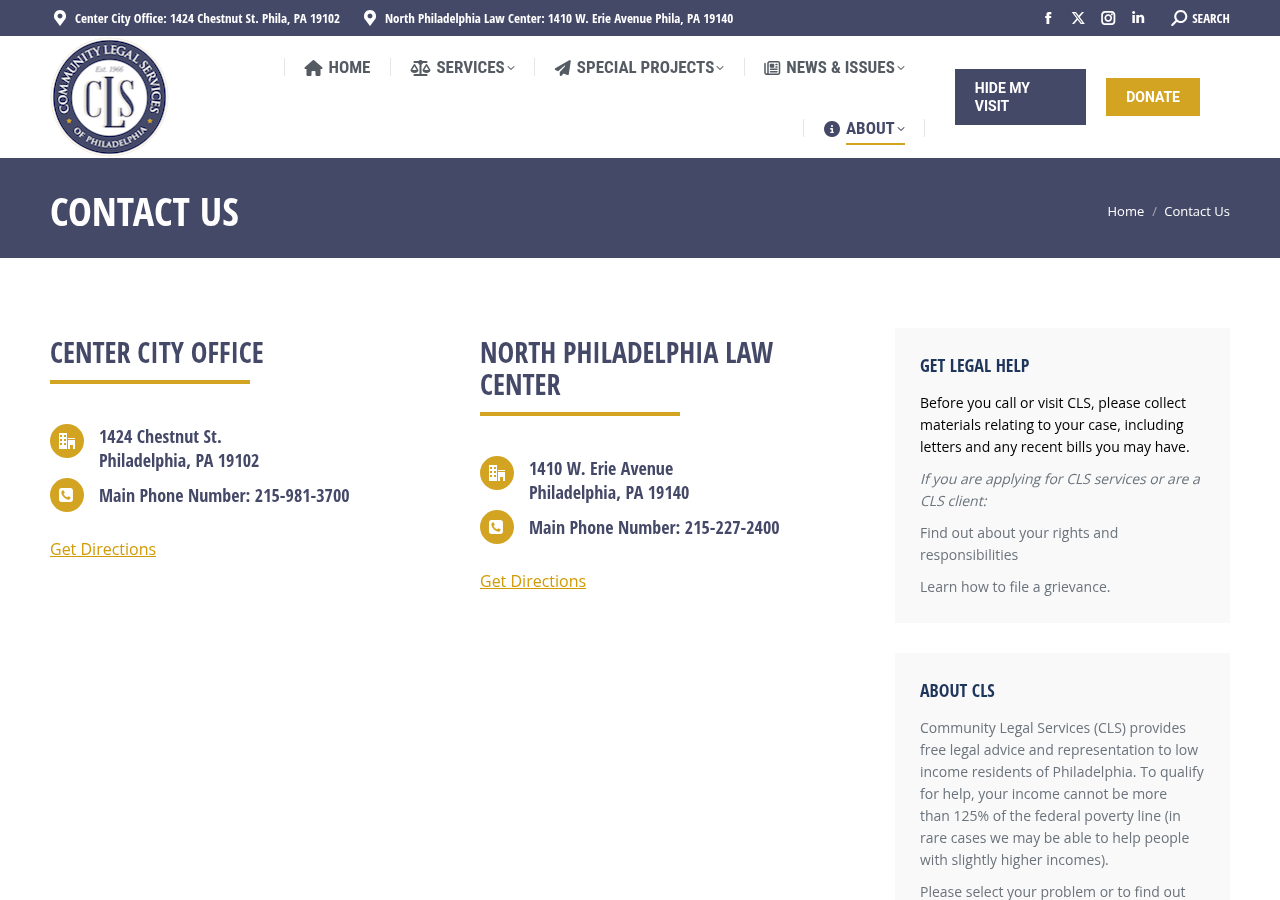The width and height of the screenshot is (1280, 900).
Task: Open 'Learn how to file a grievance' link
Action: [x=1015, y=587]
